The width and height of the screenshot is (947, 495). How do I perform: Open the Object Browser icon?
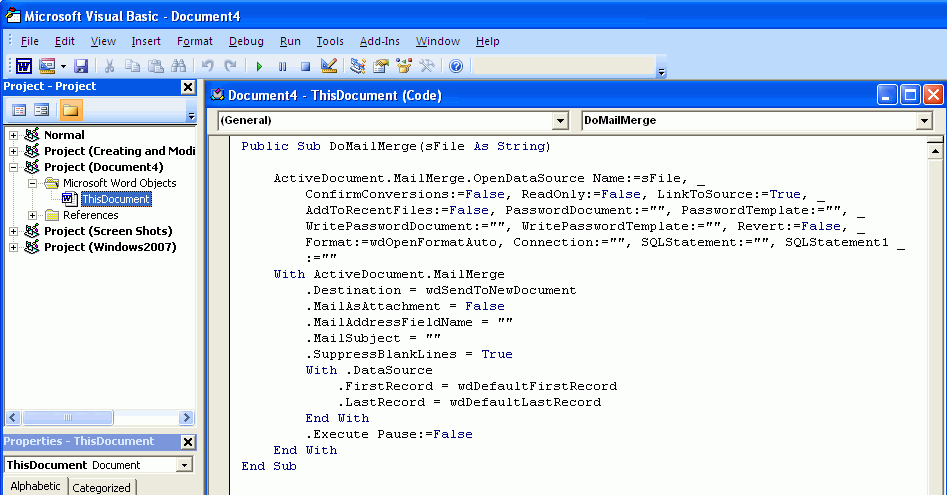pos(404,66)
